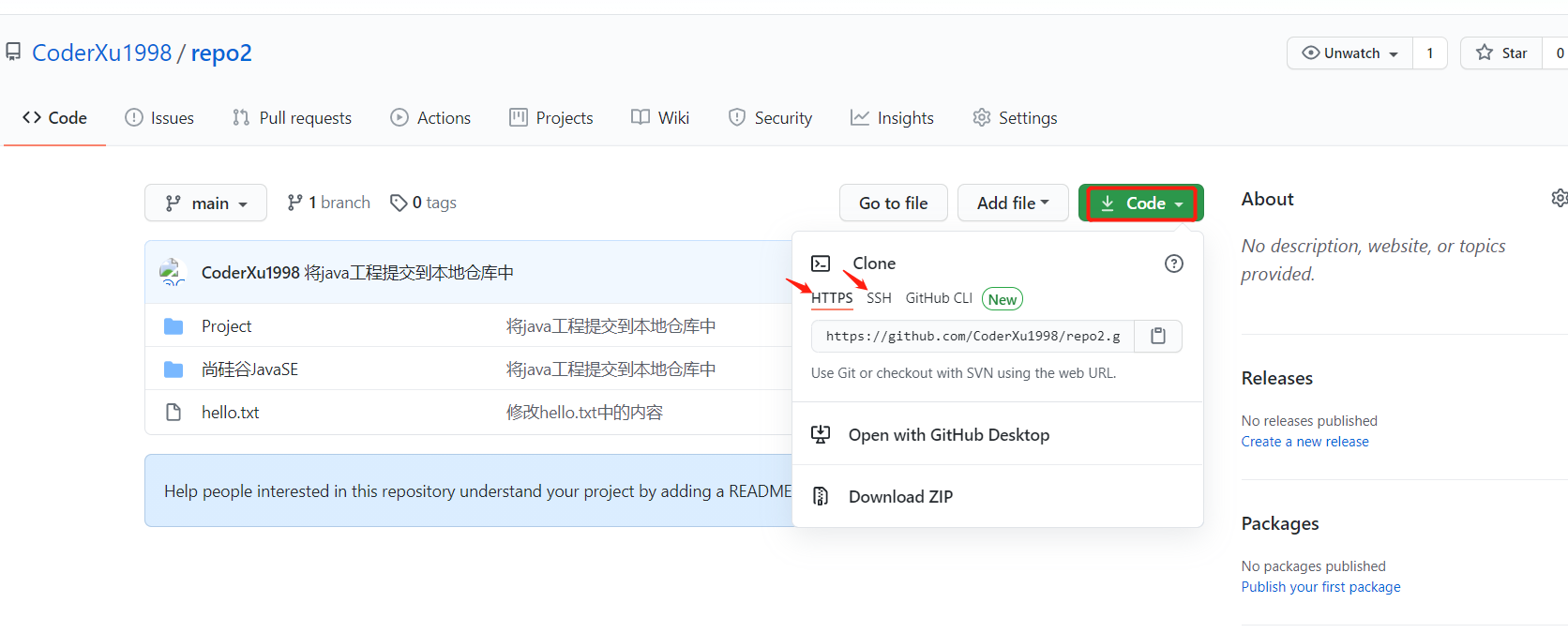Switch to the Projects tab
Viewport: 1568px width, 633px height.
coord(551,117)
